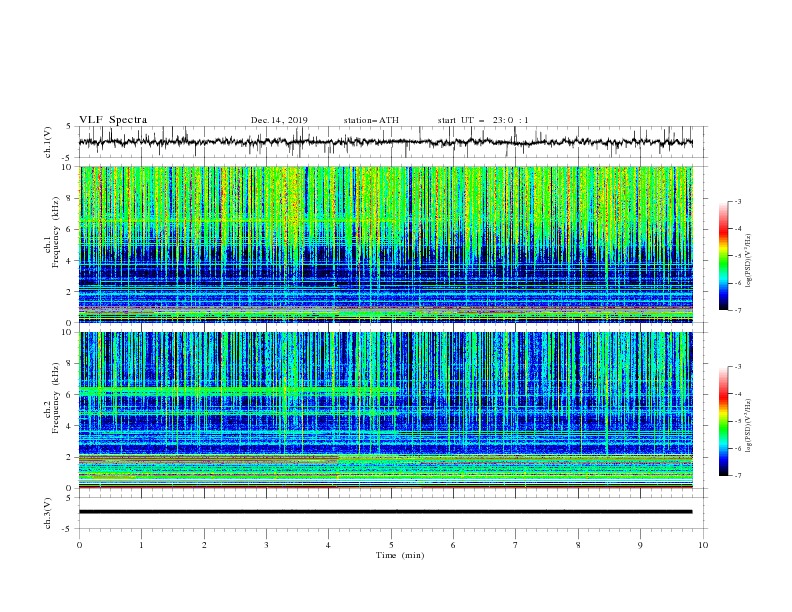Click the "-5" voltage tick of ch.3(V) panel

(x=67, y=529)
